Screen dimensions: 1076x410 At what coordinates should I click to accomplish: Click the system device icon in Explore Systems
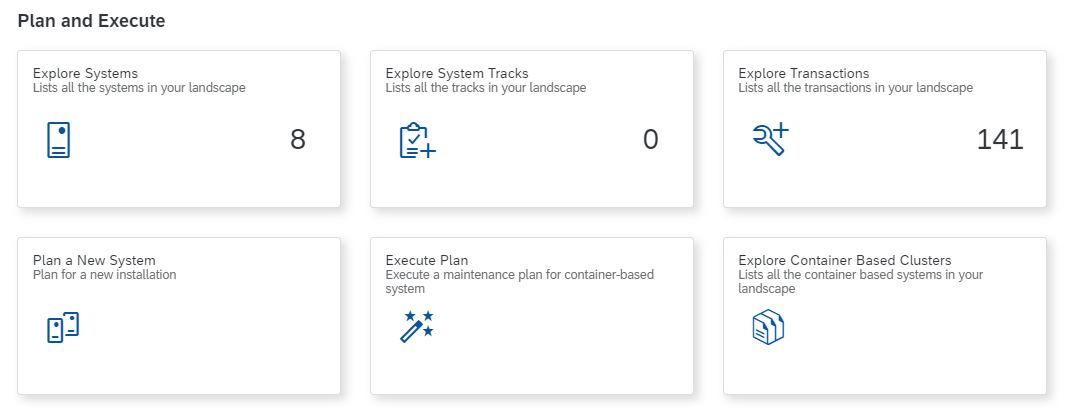point(59,140)
